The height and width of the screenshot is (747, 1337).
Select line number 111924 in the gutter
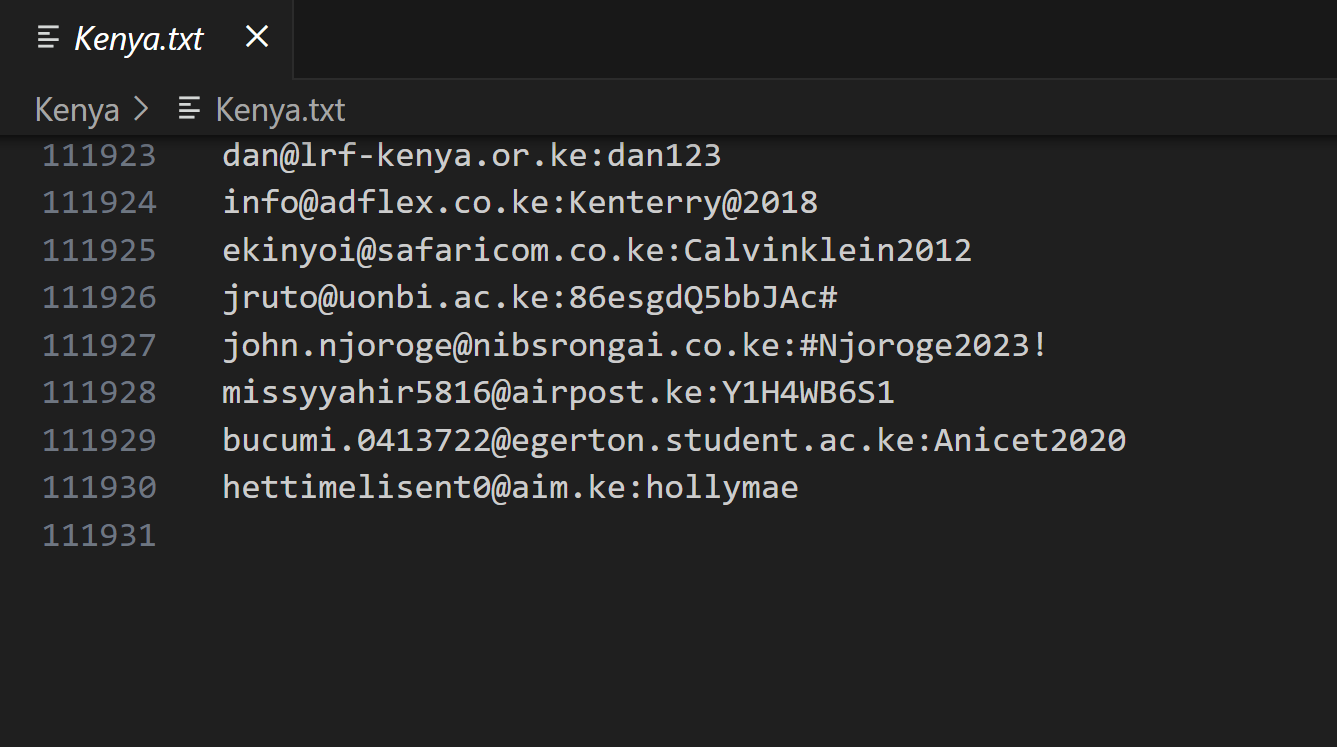pyautogui.click(x=99, y=203)
